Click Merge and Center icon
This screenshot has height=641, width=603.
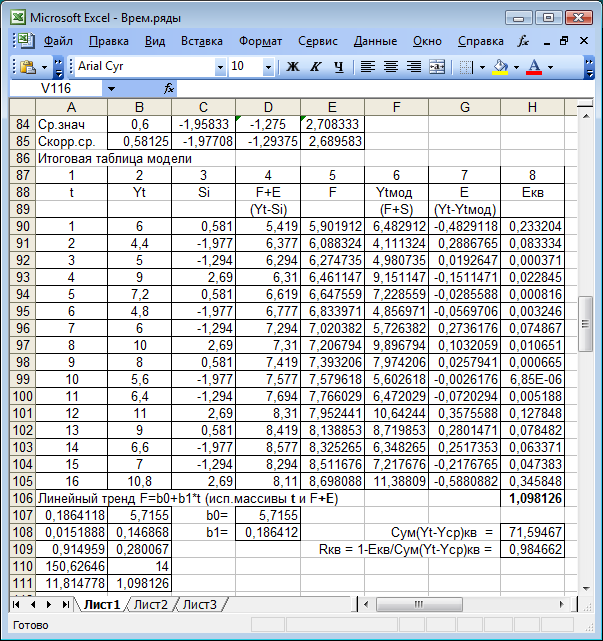[x=437, y=67]
